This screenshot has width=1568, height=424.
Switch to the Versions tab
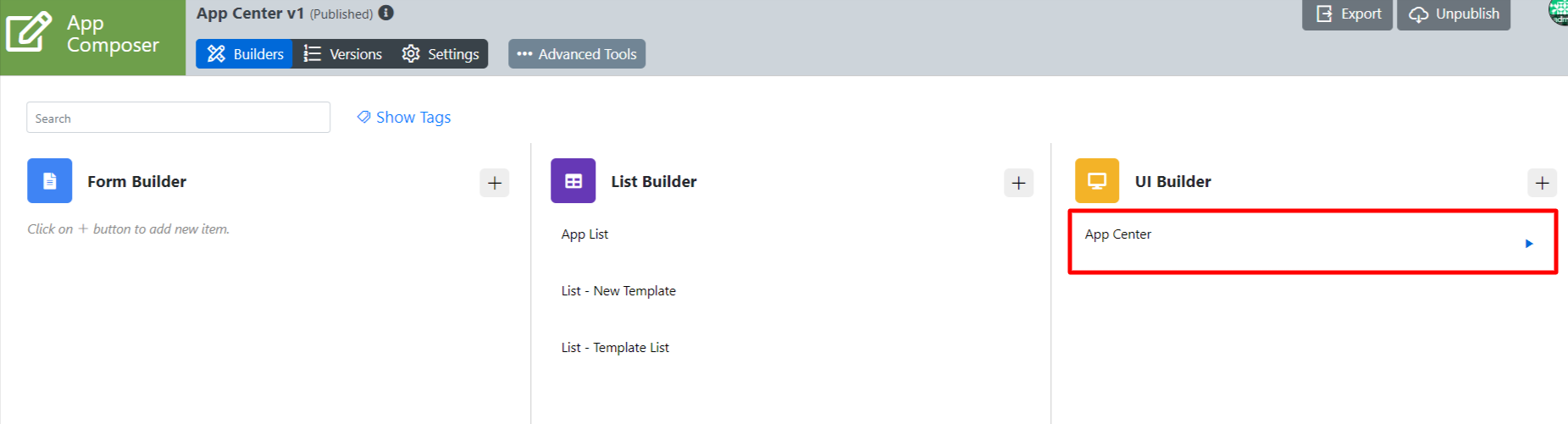[343, 54]
